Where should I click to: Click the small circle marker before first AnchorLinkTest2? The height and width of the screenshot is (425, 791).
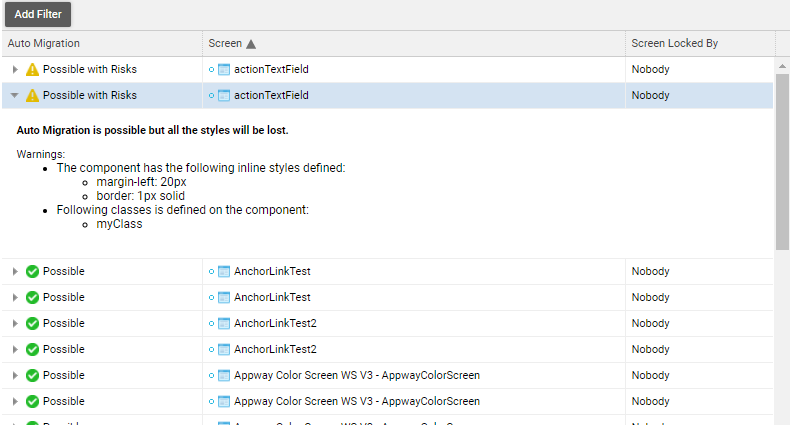pos(211,324)
